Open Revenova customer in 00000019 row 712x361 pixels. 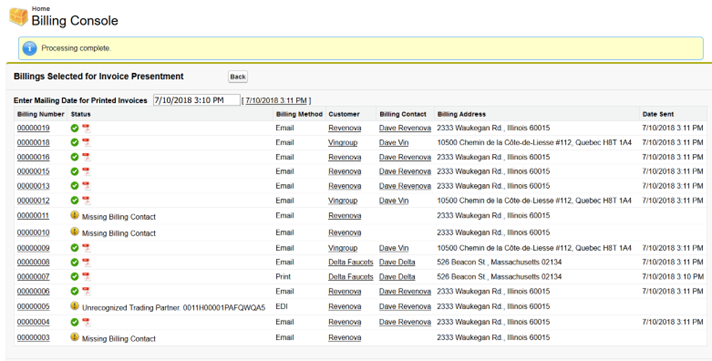coord(345,128)
